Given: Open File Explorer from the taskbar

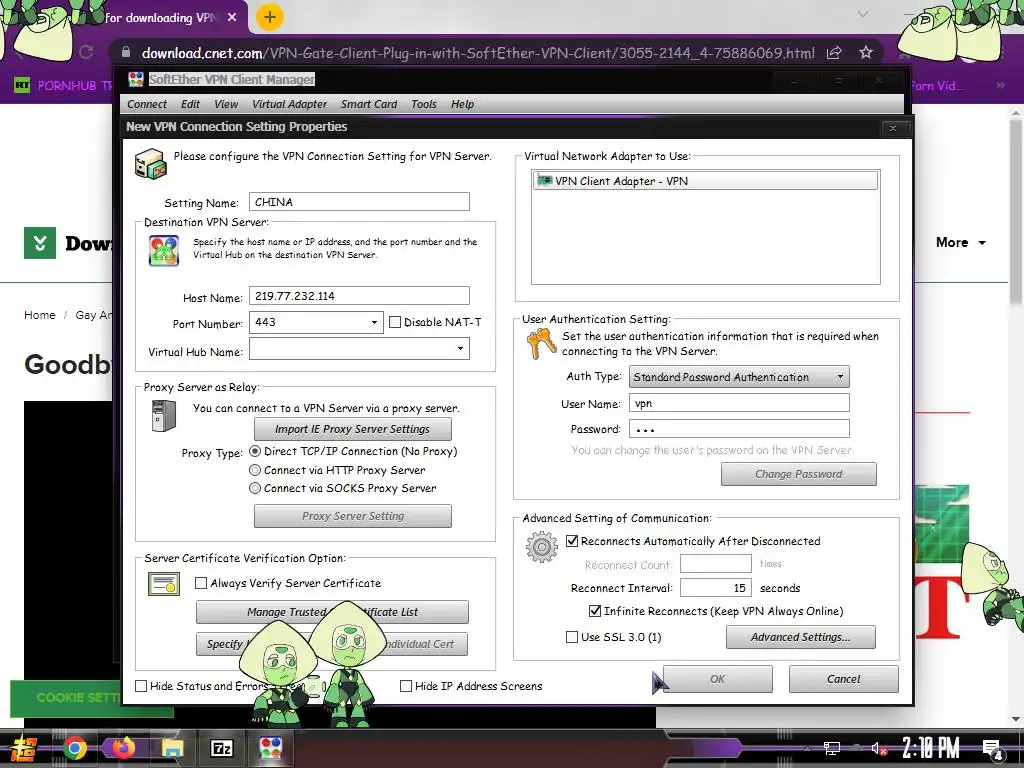Looking at the screenshot, I should pyautogui.click(x=172, y=748).
